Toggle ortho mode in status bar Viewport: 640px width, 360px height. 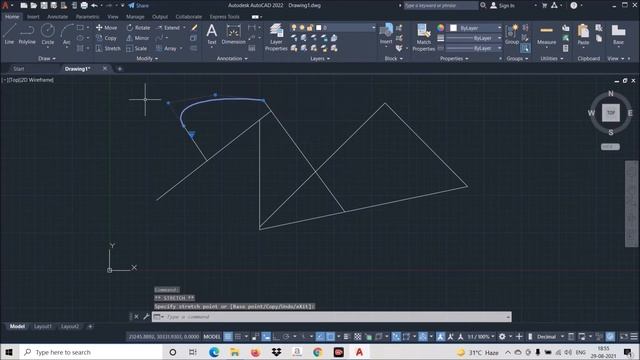(x=276, y=336)
